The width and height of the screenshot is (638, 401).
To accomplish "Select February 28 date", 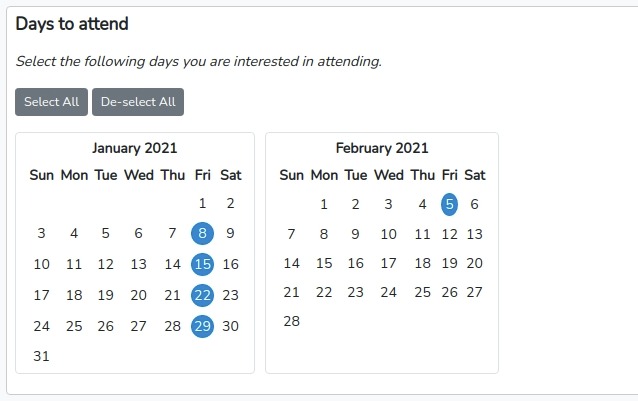I will (291, 321).
